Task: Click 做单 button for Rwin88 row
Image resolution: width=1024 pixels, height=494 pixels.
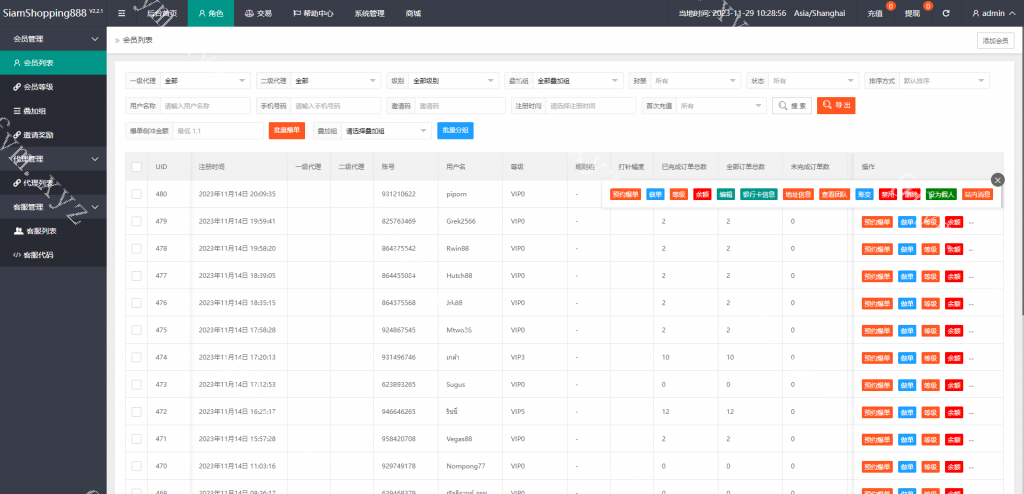Action: coord(907,249)
